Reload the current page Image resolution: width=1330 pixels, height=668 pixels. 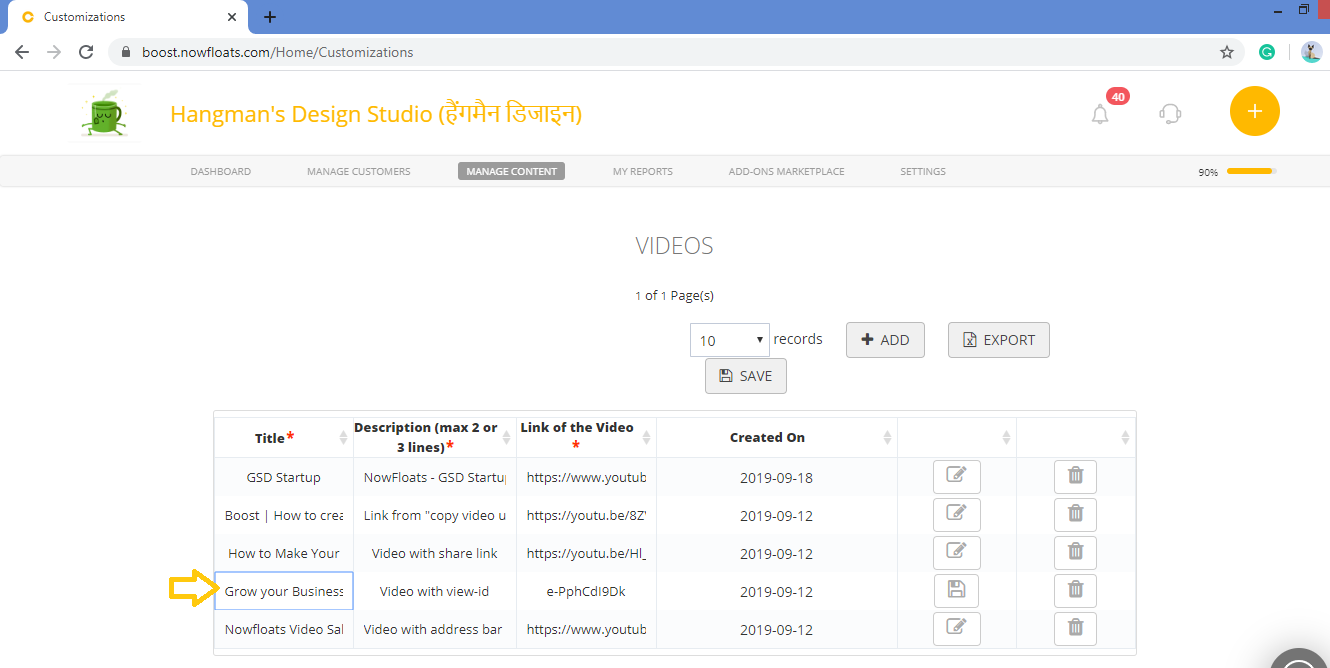point(86,52)
